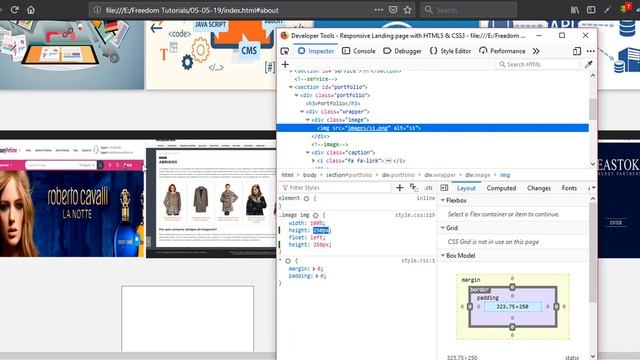Open the style.css:115 source link
The image size is (640, 360).
click(415, 215)
